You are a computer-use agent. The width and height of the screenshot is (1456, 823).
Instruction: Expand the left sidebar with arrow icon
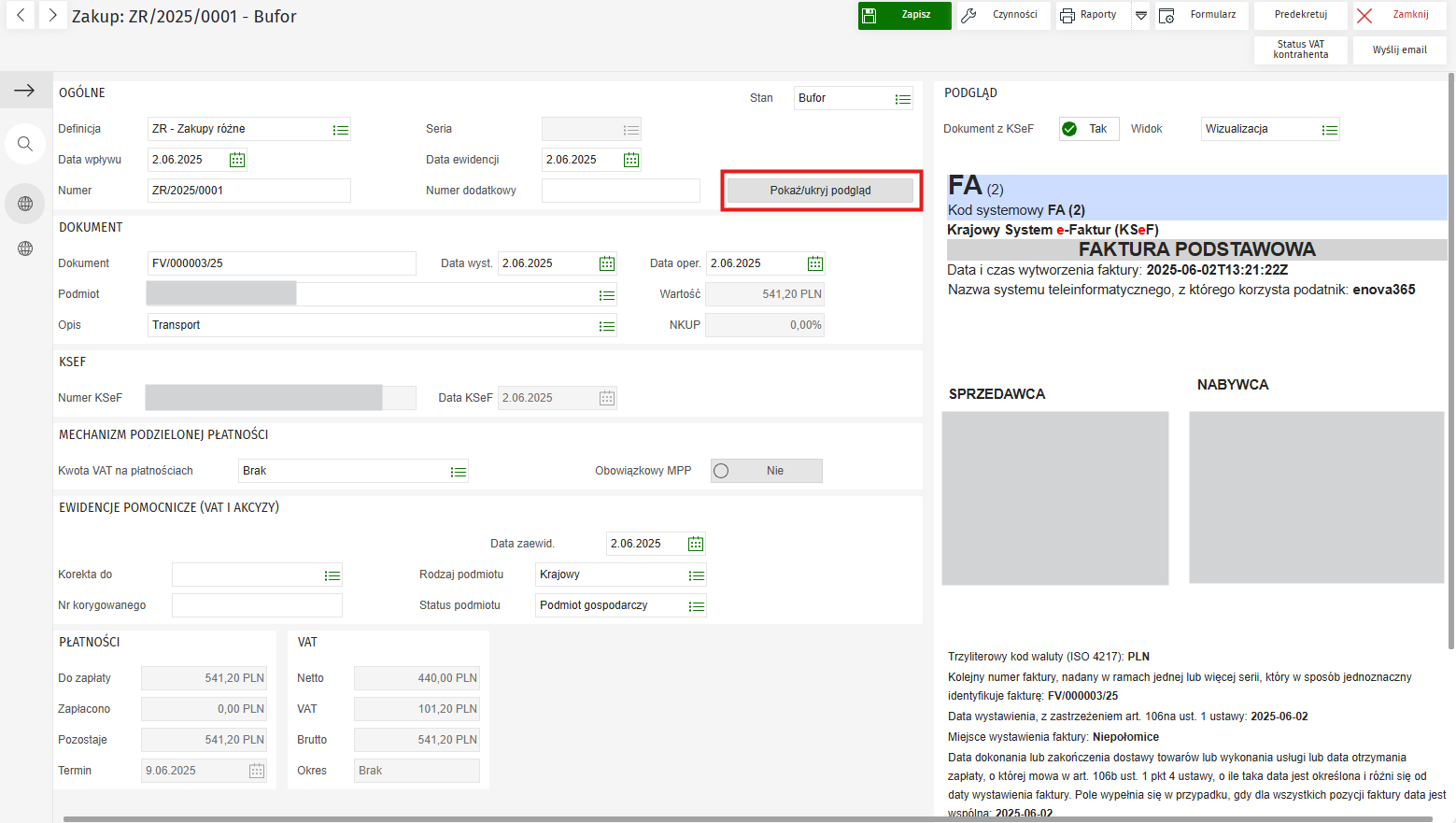[24, 91]
